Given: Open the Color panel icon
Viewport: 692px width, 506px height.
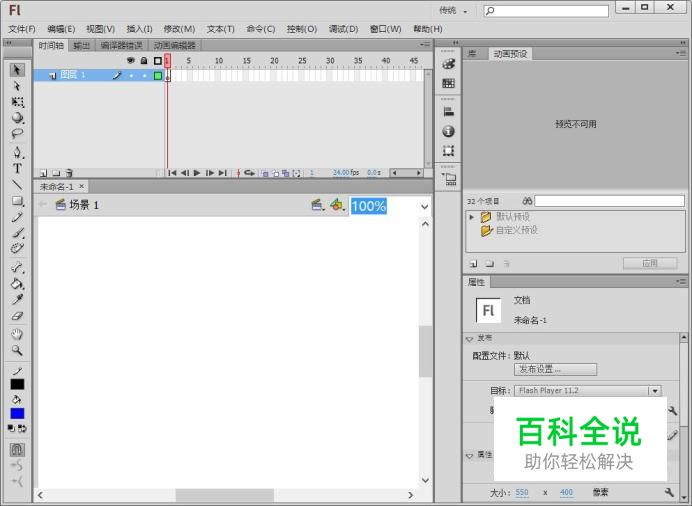Looking at the screenshot, I should pyautogui.click(x=448, y=64).
